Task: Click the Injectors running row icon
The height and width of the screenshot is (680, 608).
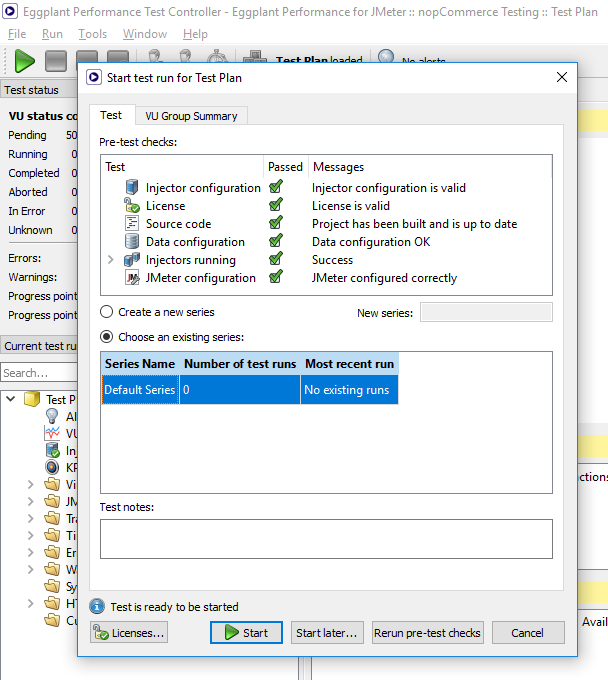Action: [132, 259]
